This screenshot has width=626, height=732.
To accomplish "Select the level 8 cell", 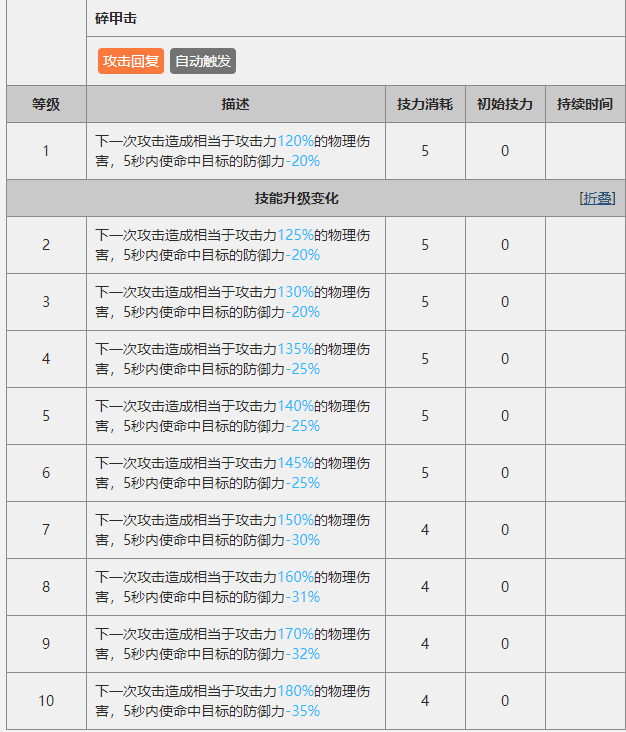I will 46,587.
